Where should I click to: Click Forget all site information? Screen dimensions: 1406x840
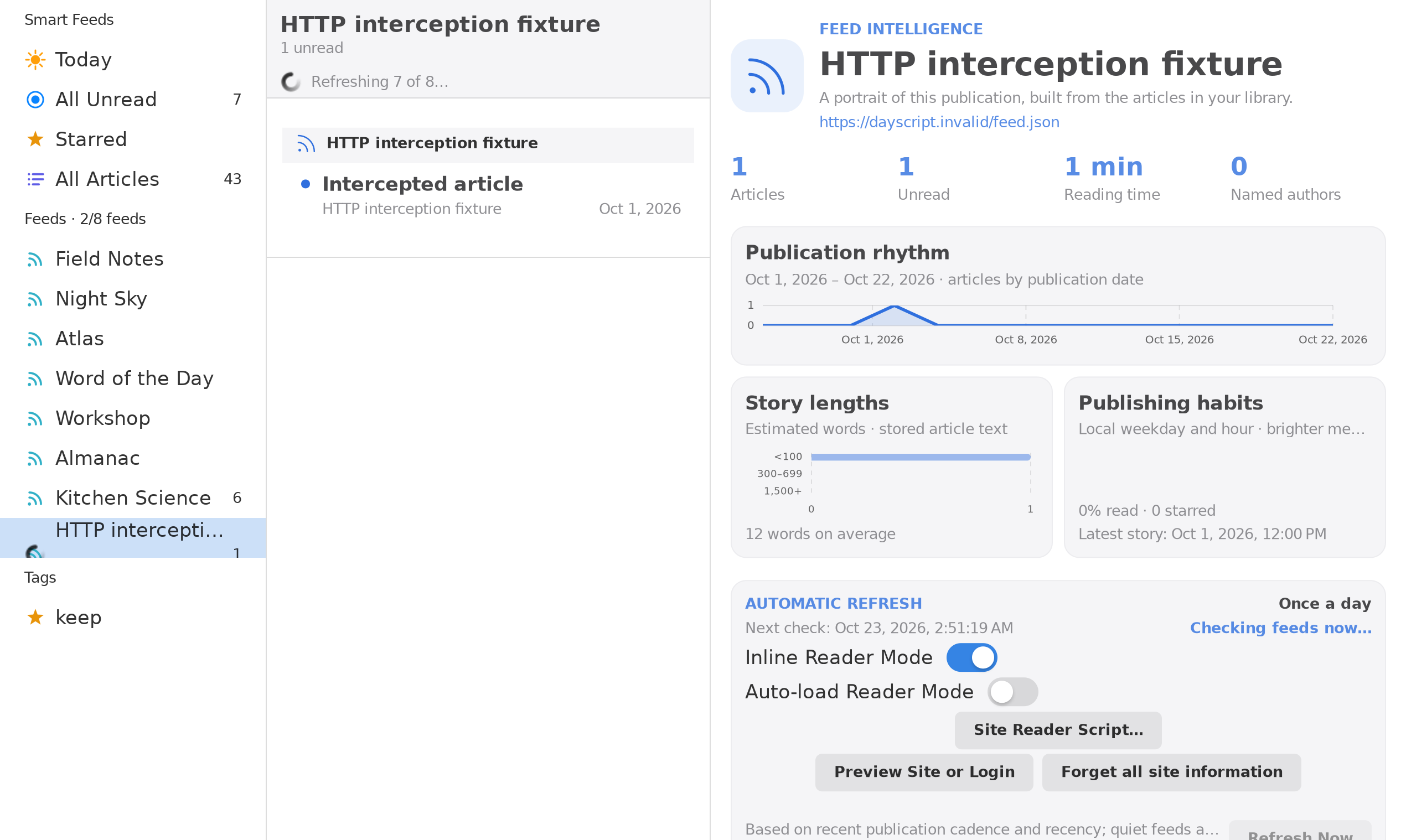coord(1171,772)
